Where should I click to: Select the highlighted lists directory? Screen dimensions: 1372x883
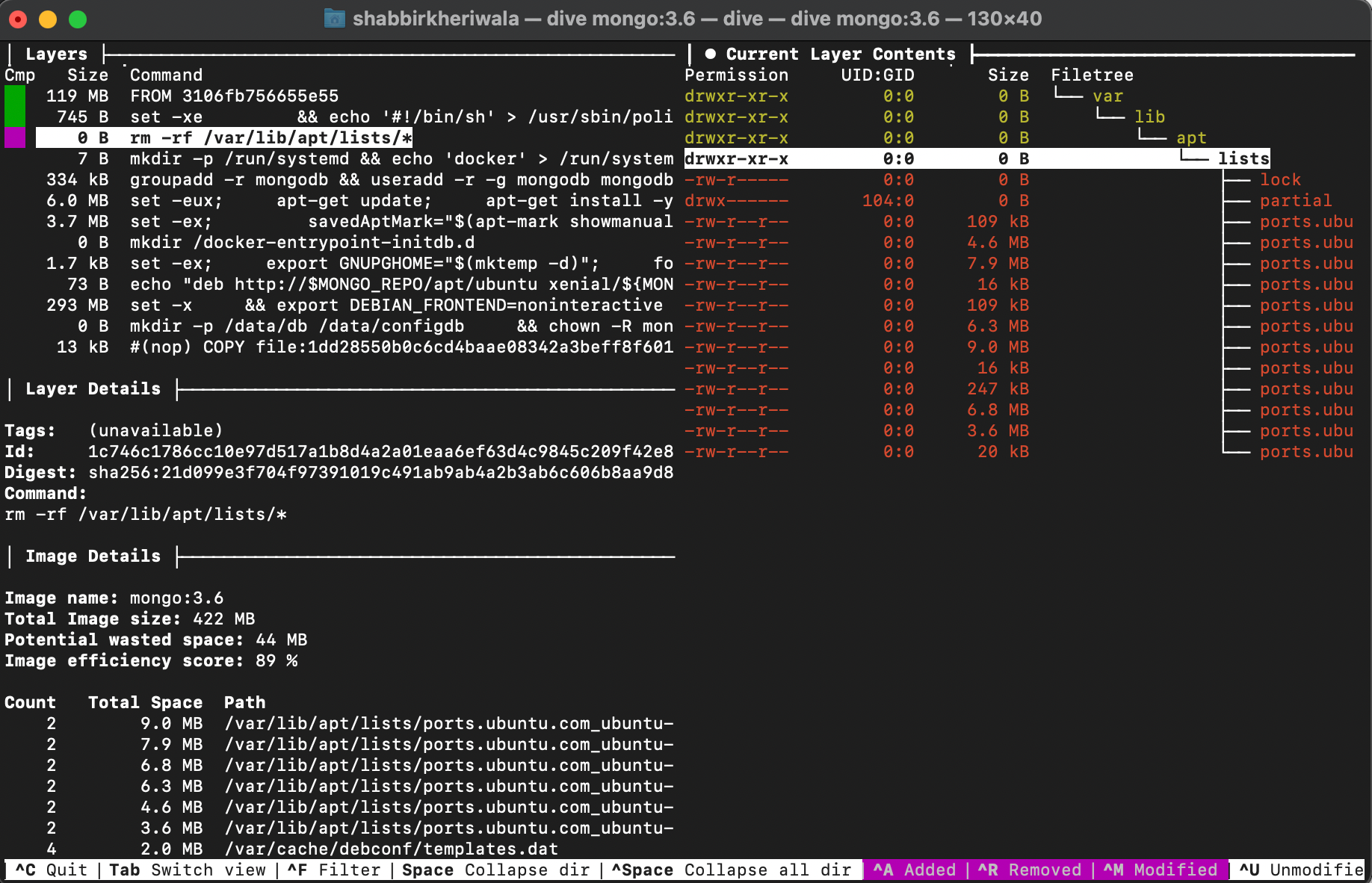pos(1243,158)
